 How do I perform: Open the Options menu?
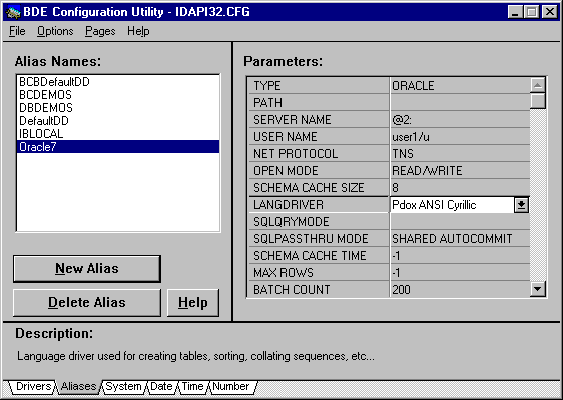(55, 31)
